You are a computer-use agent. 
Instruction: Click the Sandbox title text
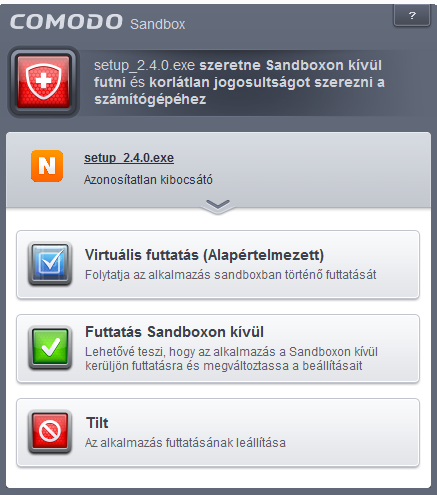pyautogui.click(x=158, y=24)
